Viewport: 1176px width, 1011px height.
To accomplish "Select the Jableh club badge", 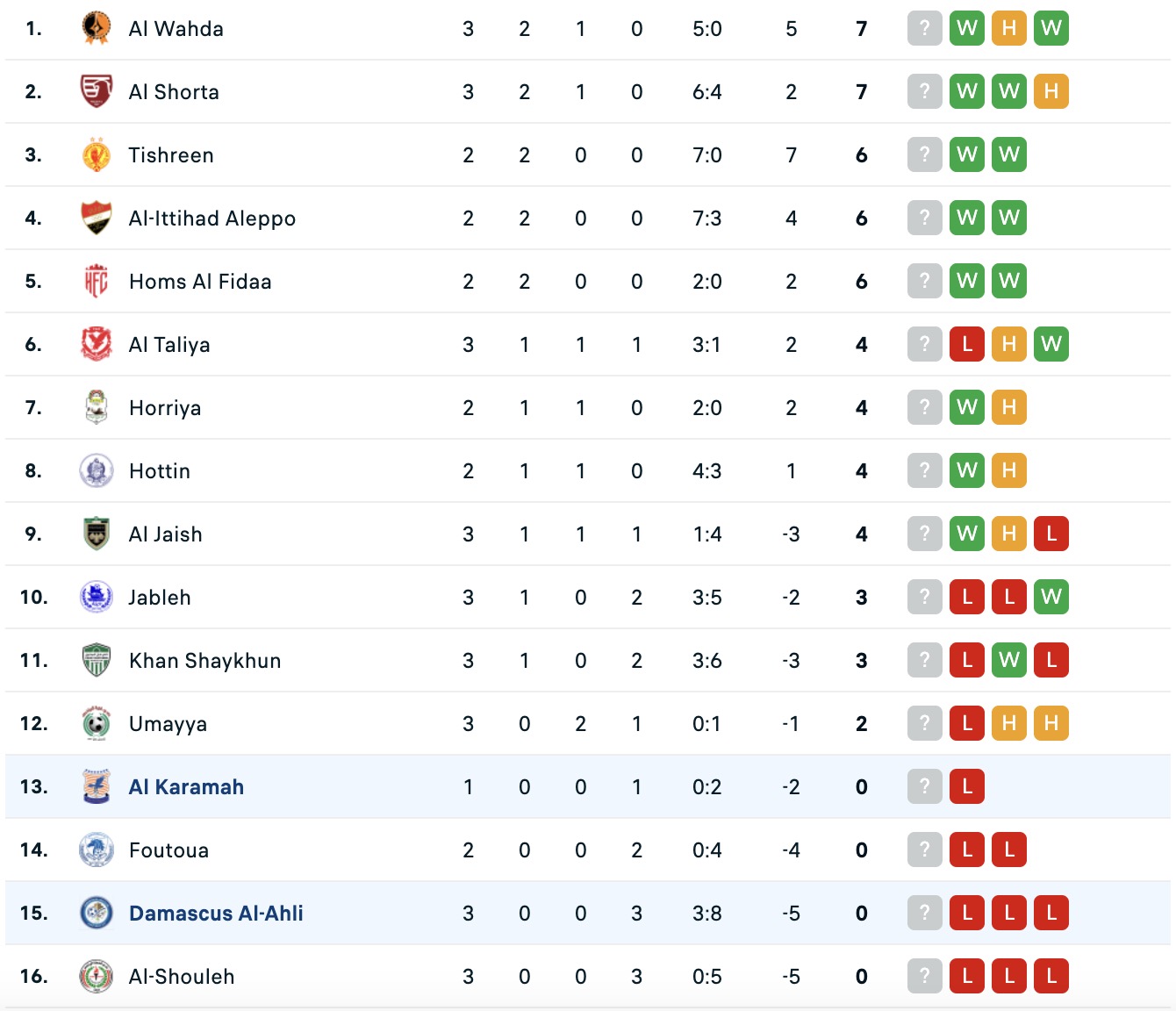I will pos(97,597).
